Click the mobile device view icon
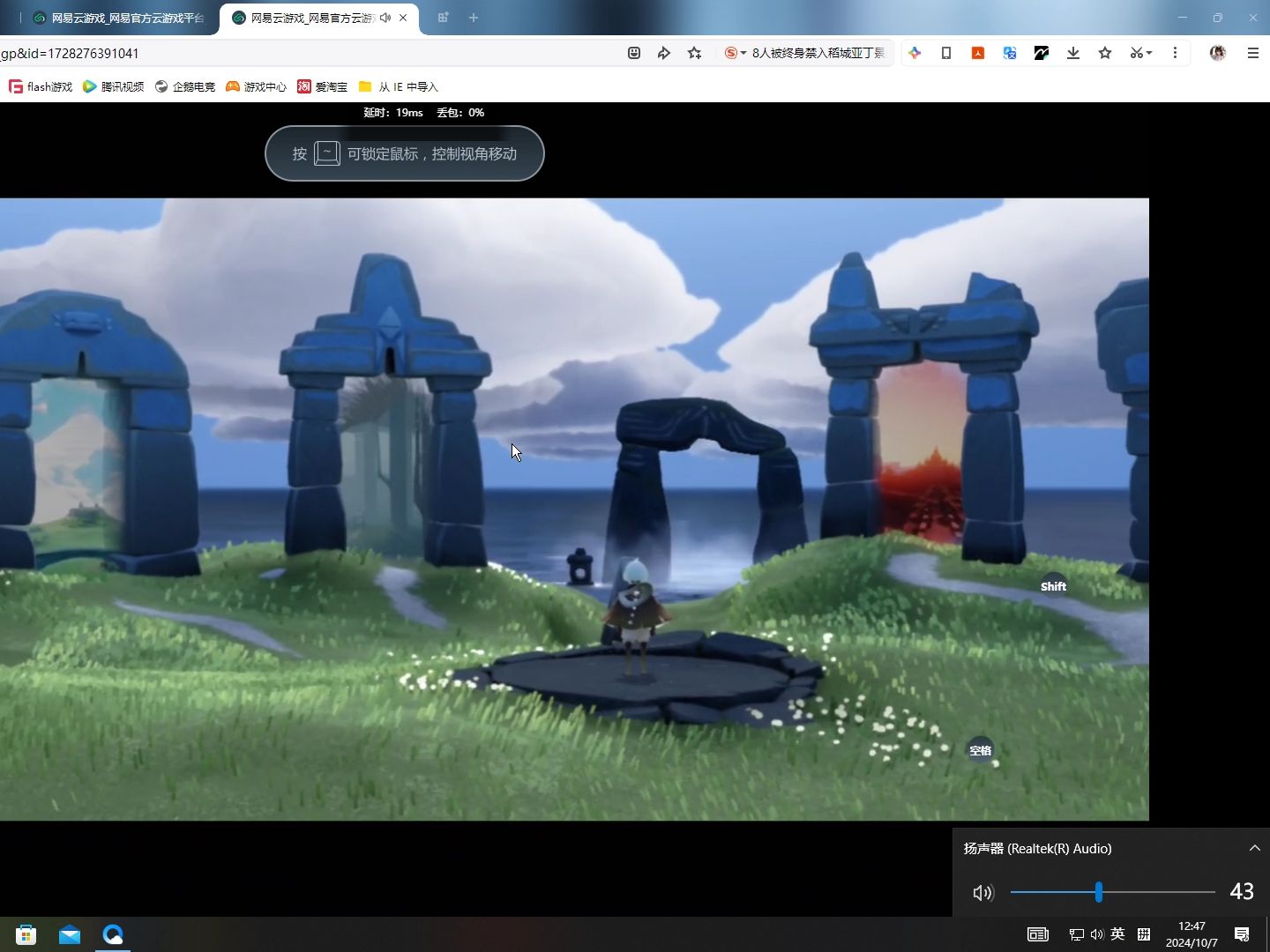This screenshot has height=952, width=1270. click(946, 53)
